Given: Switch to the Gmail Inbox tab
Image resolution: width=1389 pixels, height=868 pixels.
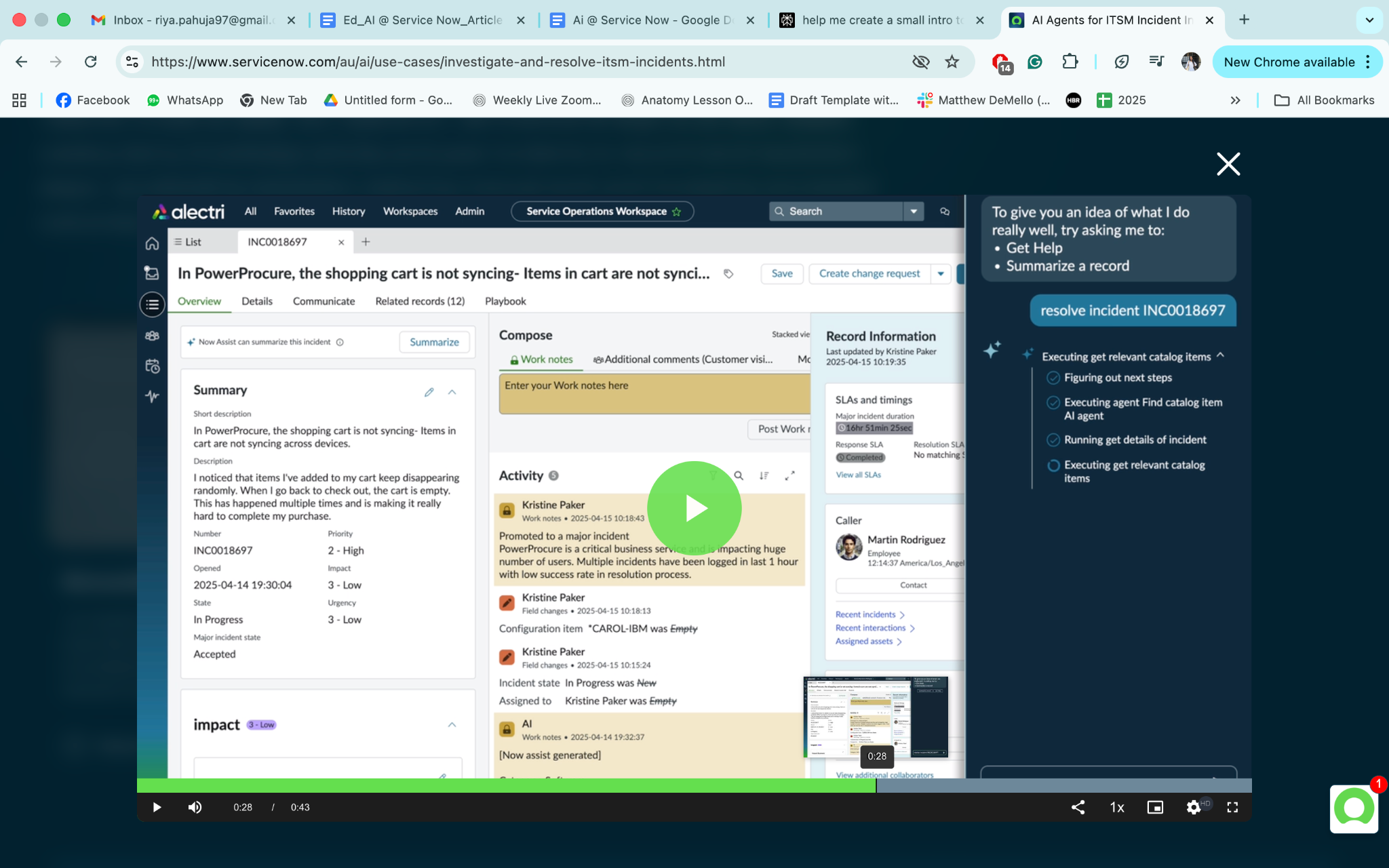Looking at the screenshot, I should [x=193, y=20].
